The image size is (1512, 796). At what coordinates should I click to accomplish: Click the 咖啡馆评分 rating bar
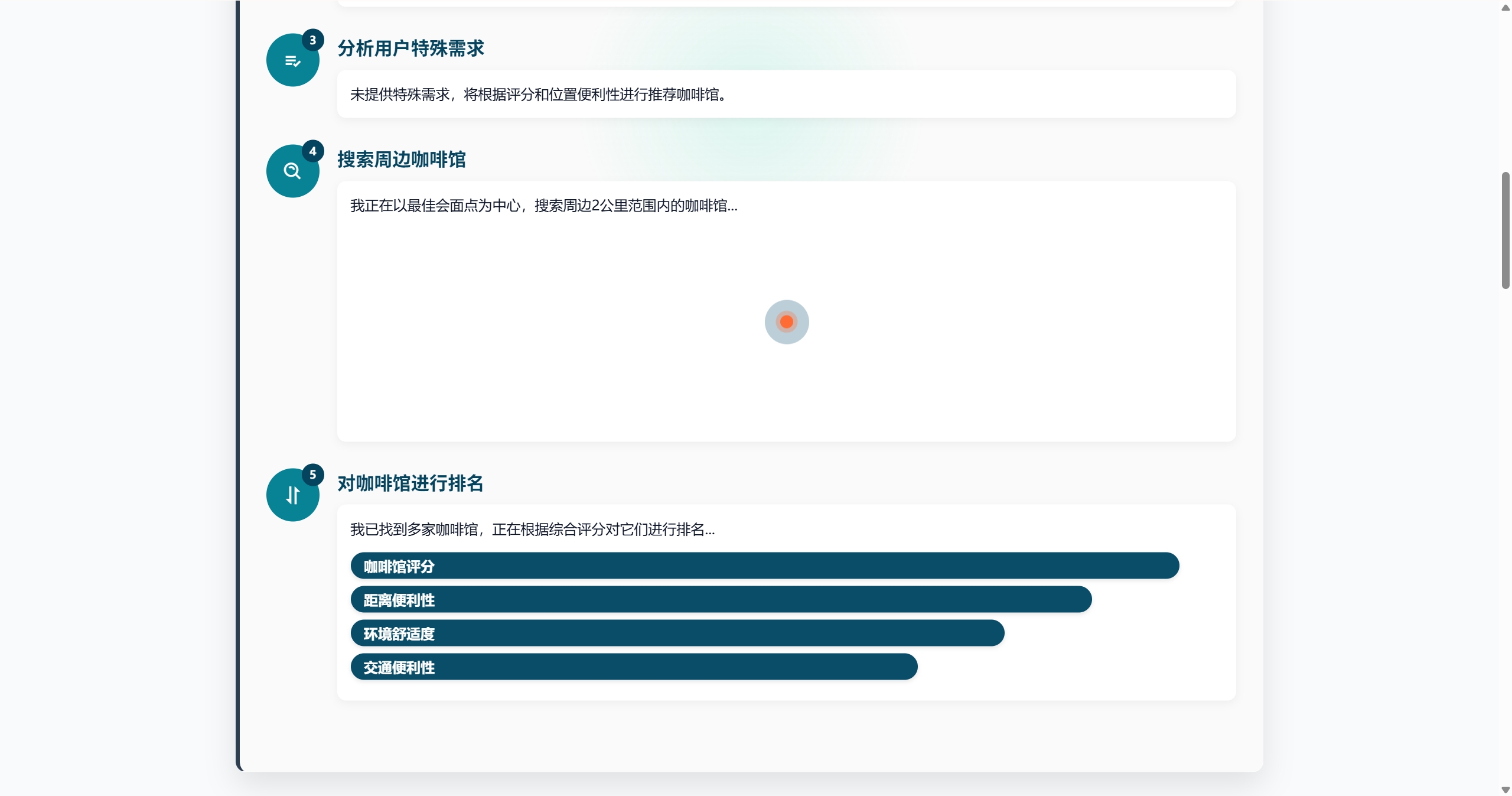point(764,566)
